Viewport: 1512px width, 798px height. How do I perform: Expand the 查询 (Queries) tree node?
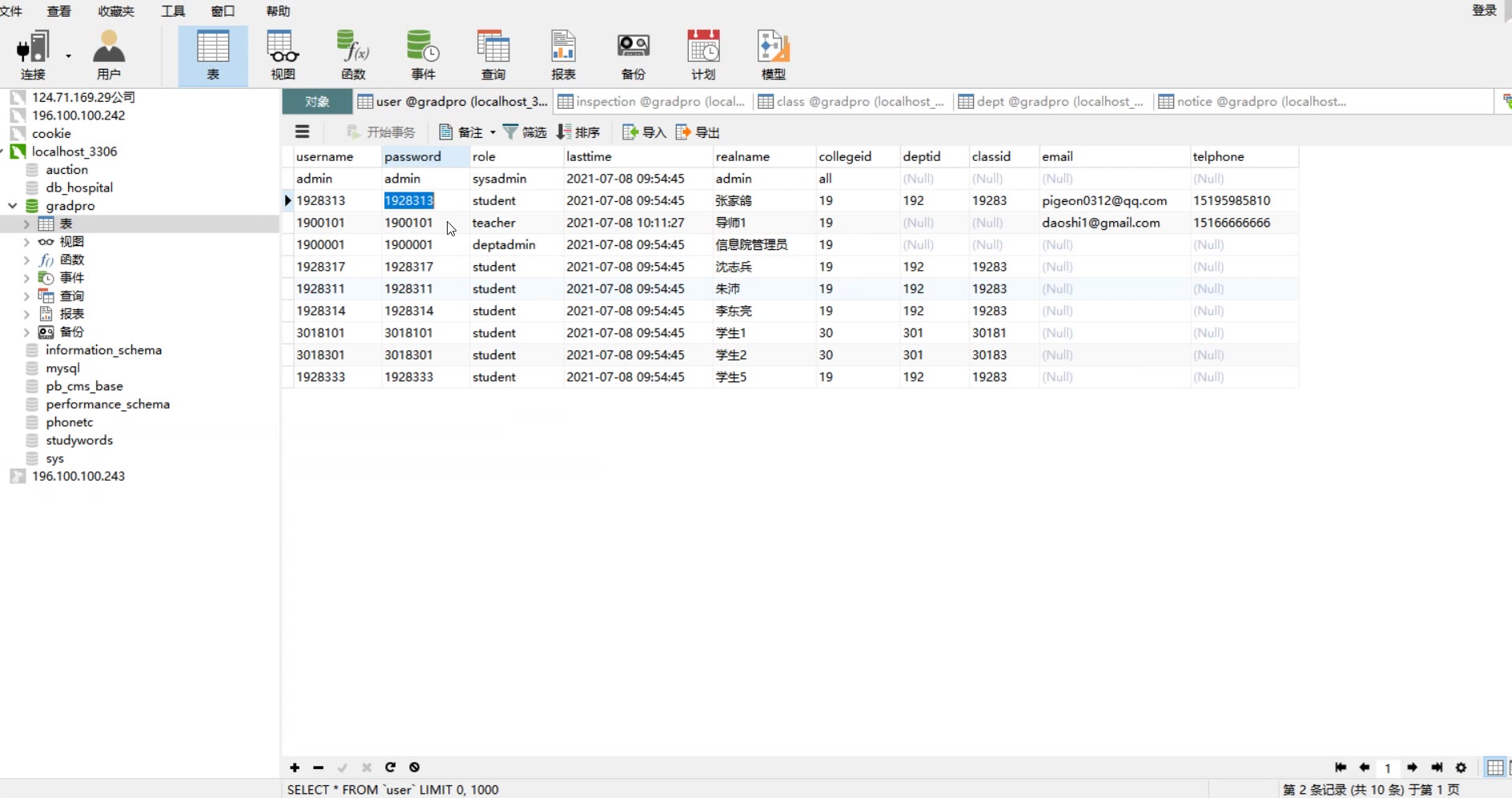click(26, 296)
